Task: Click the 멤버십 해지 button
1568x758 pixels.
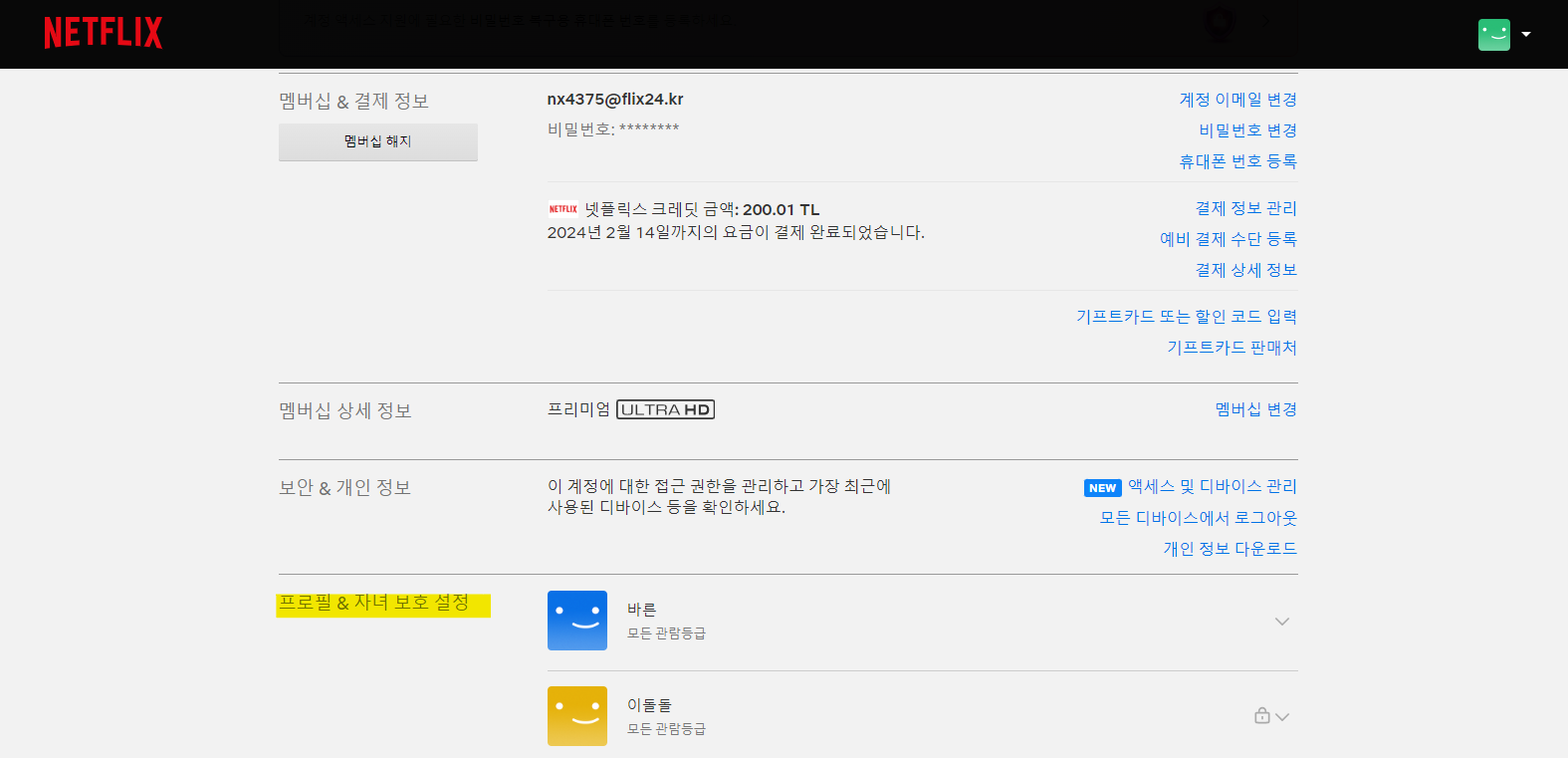Action: pos(378,141)
